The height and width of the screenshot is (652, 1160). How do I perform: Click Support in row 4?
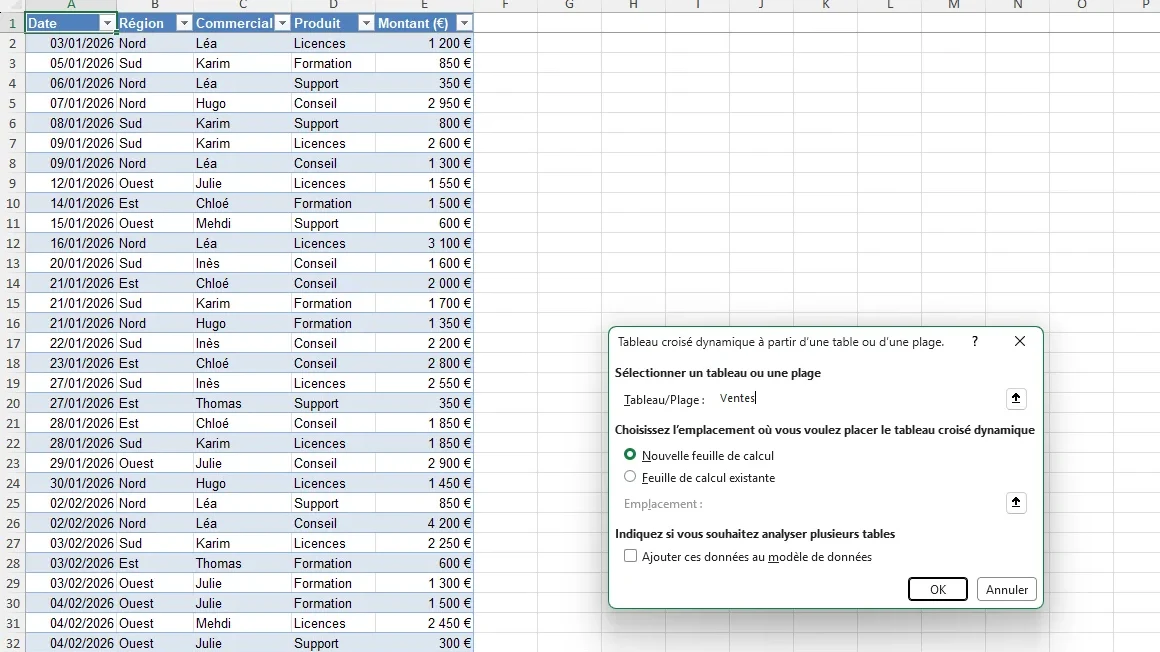(x=333, y=84)
